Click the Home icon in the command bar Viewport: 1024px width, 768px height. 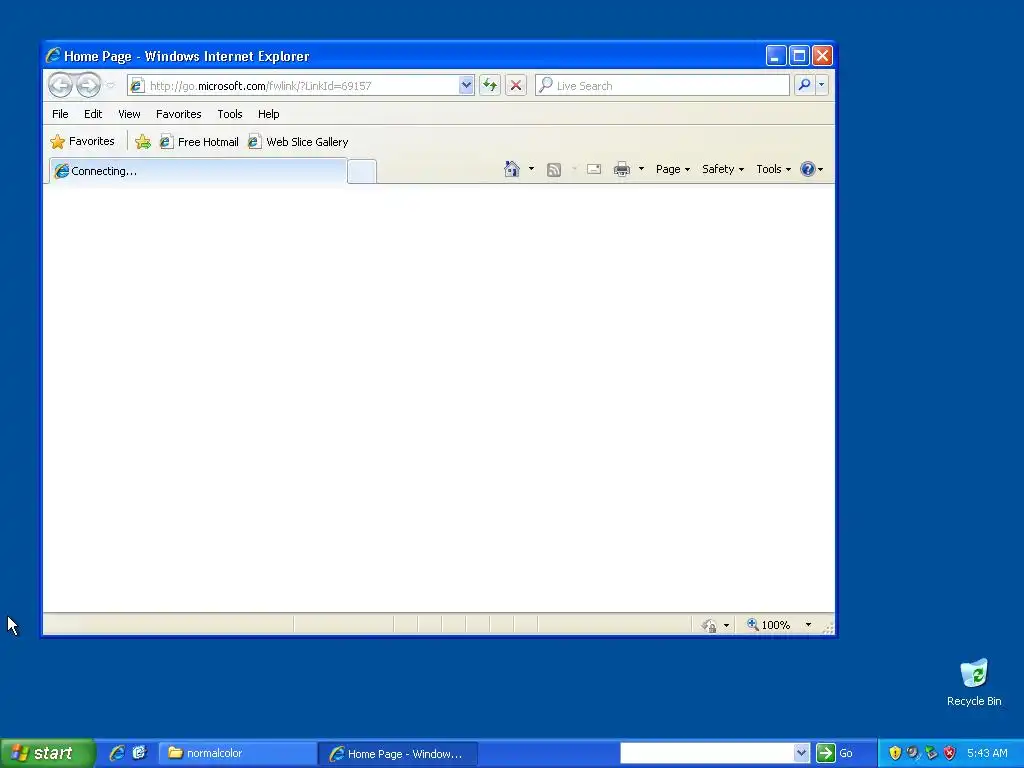pyautogui.click(x=511, y=169)
